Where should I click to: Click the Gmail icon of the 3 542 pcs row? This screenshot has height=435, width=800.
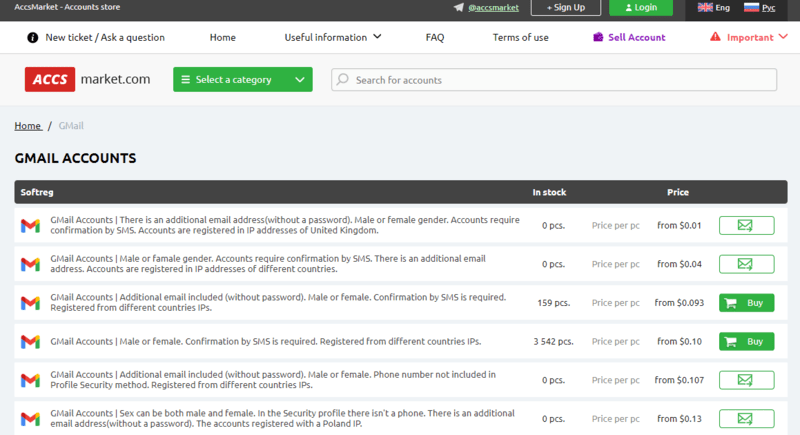click(31, 342)
